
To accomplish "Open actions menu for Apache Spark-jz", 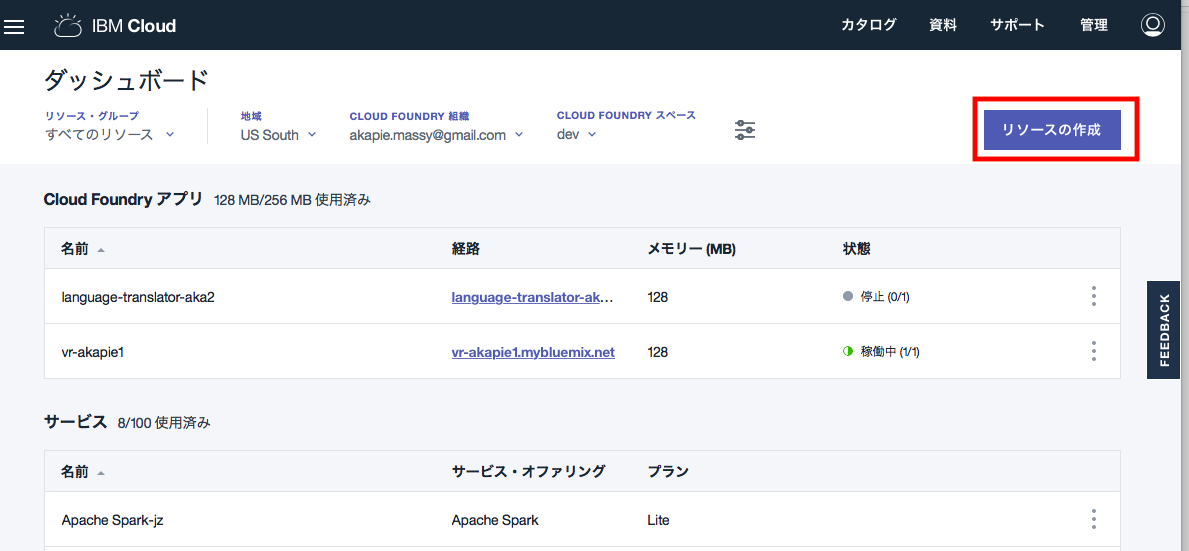I will 1093,519.
